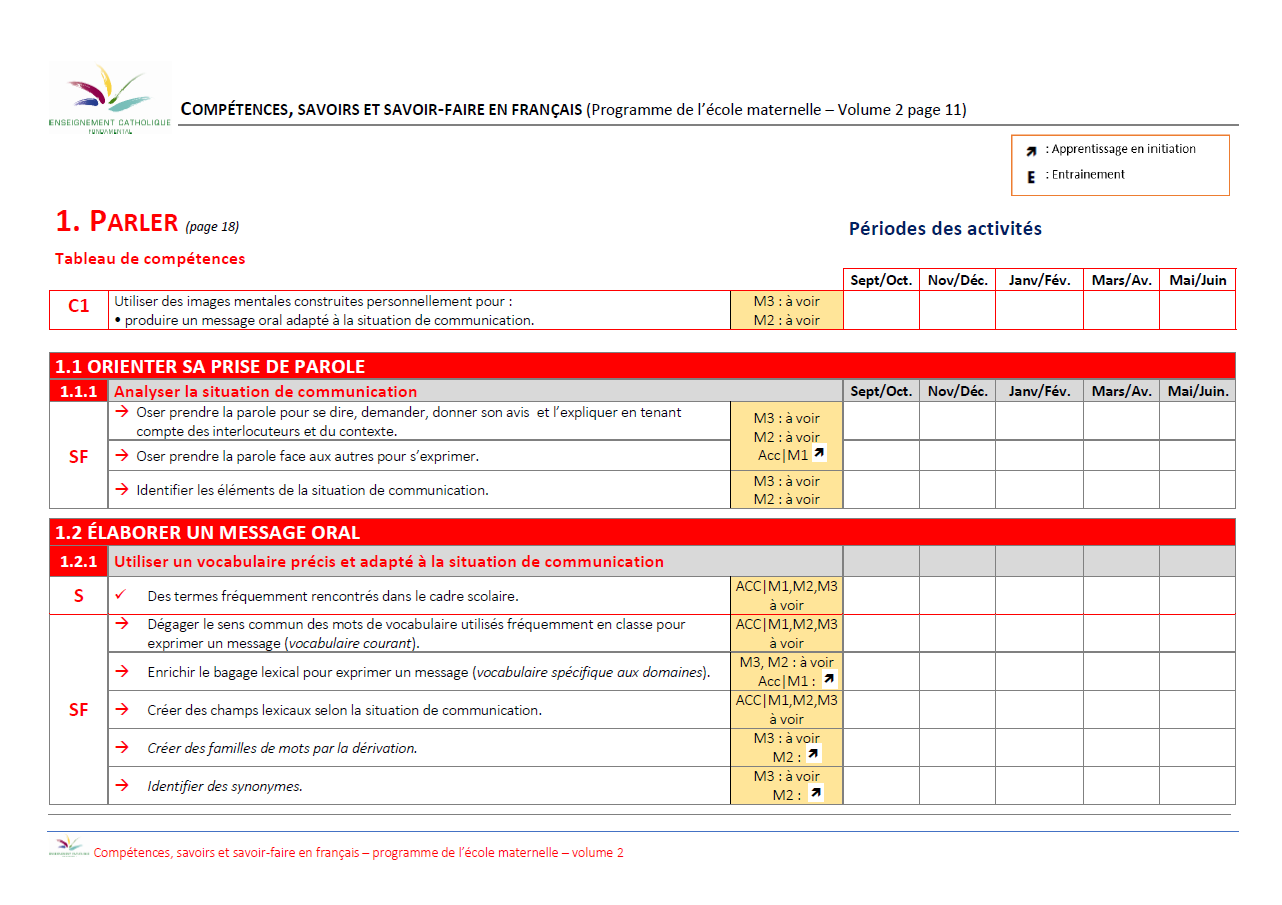Click the red arrow bullet before 'Enrichir le bagage lexical'

tap(122, 671)
